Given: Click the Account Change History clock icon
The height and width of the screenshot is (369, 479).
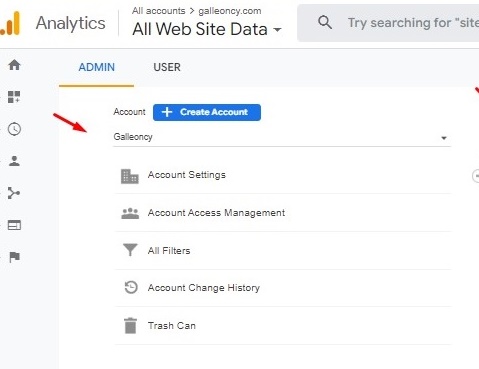Looking at the screenshot, I should 131,287.
